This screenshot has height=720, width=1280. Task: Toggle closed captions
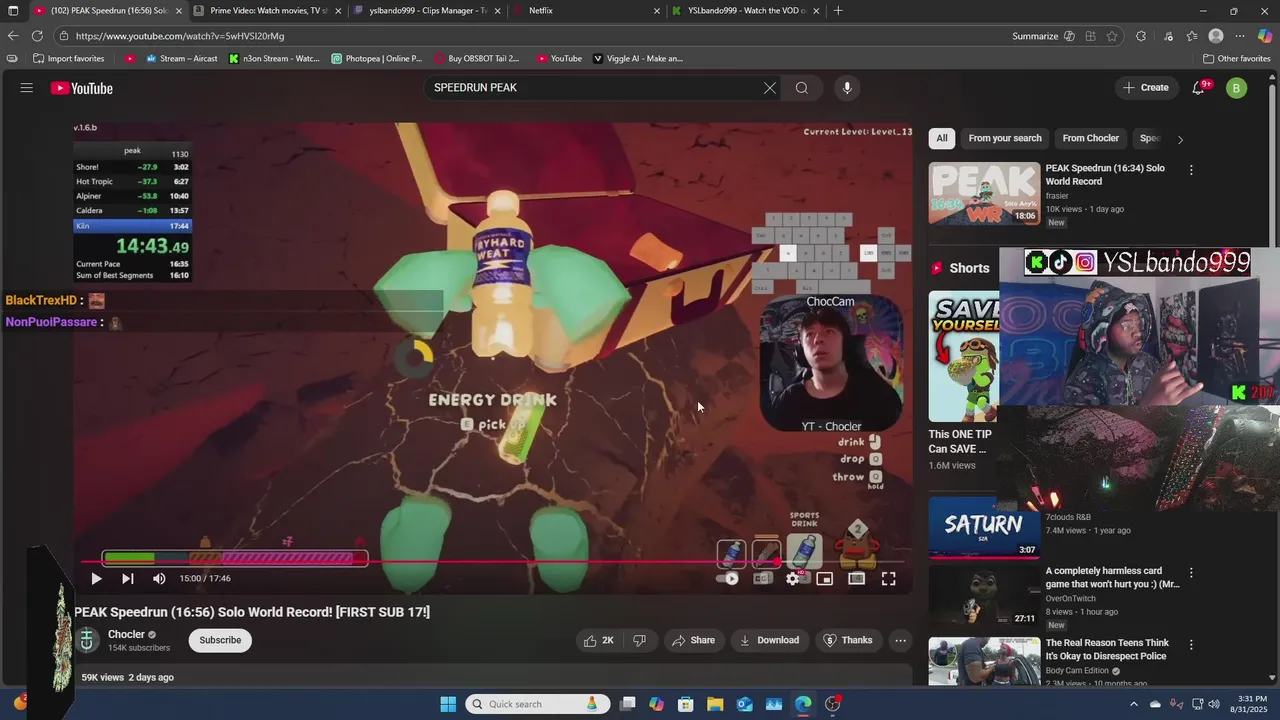point(762,578)
